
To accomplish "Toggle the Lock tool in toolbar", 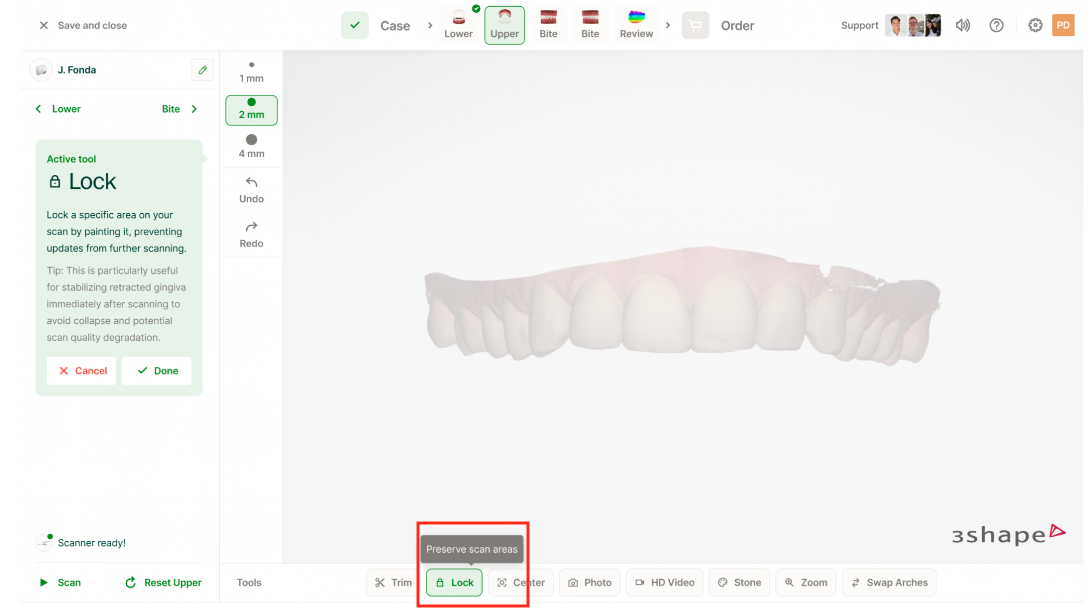I will point(454,582).
